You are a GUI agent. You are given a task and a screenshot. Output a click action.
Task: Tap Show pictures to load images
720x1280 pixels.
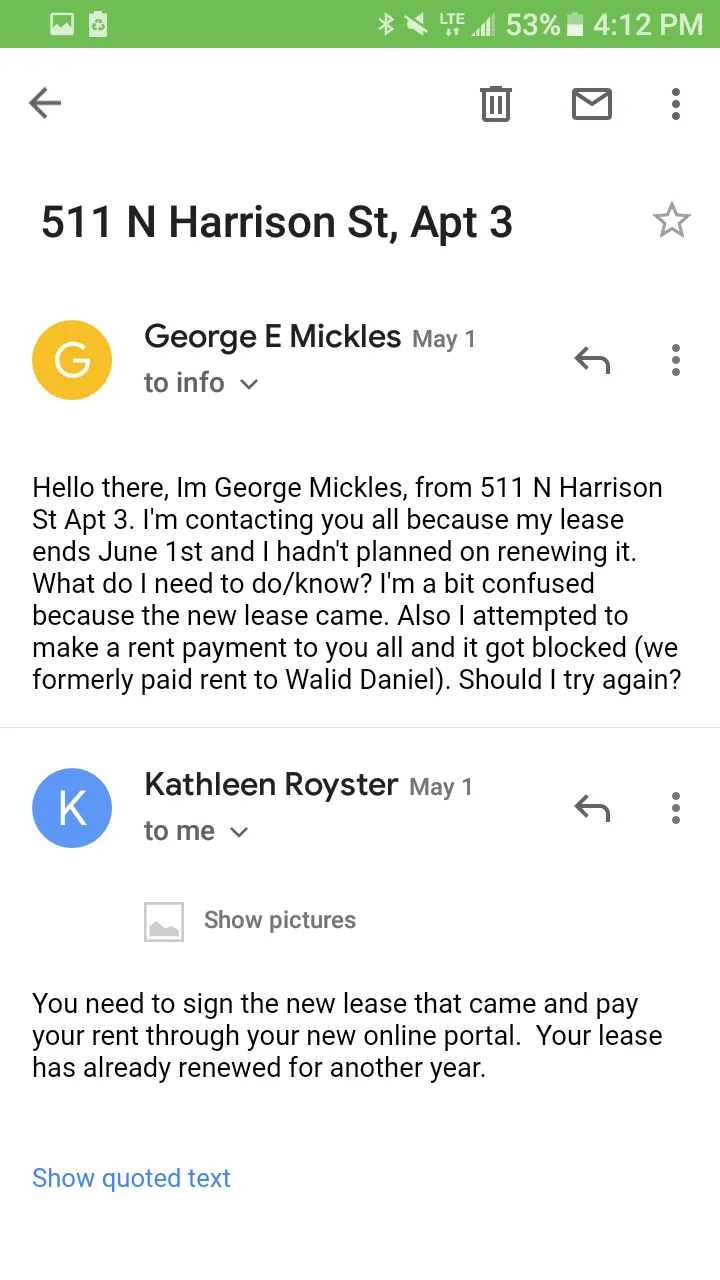click(x=279, y=920)
